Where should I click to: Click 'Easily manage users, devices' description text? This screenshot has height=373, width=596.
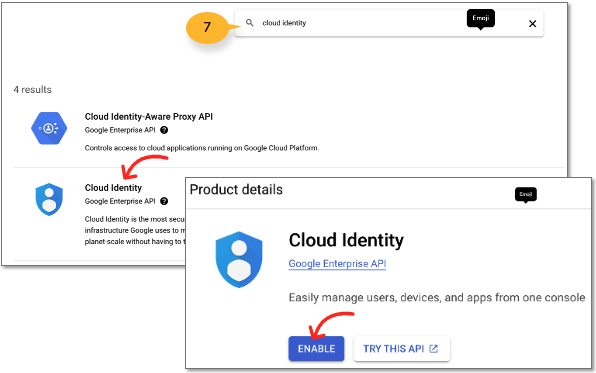coord(437,297)
